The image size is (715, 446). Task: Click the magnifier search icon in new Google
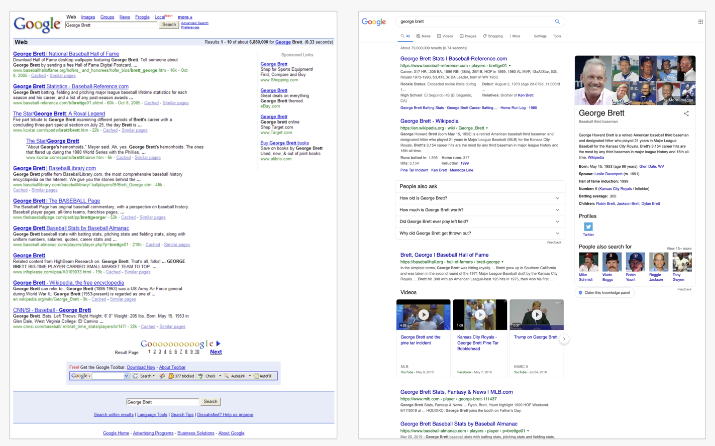pyautogui.click(x=557, y=21)
